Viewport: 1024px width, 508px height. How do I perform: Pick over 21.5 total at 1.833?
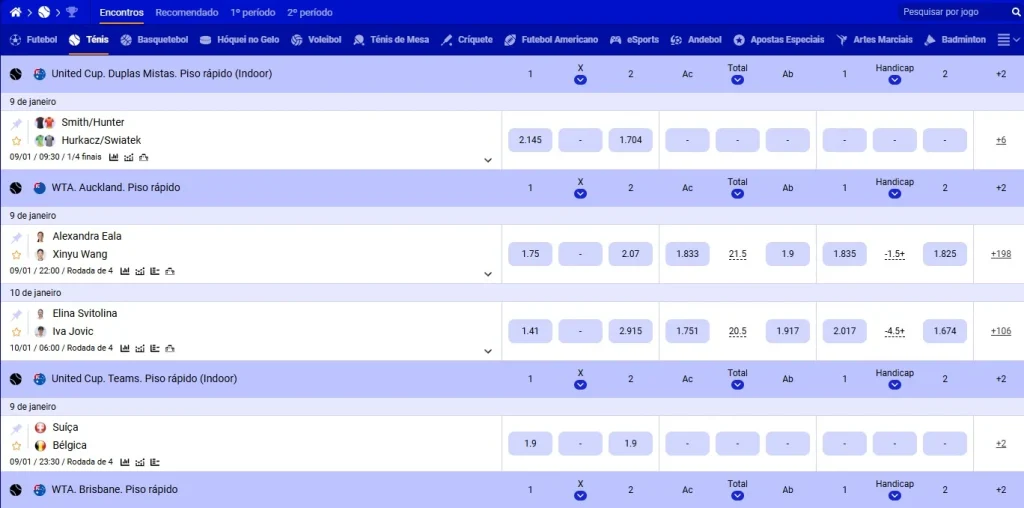(x=688, y=254)
